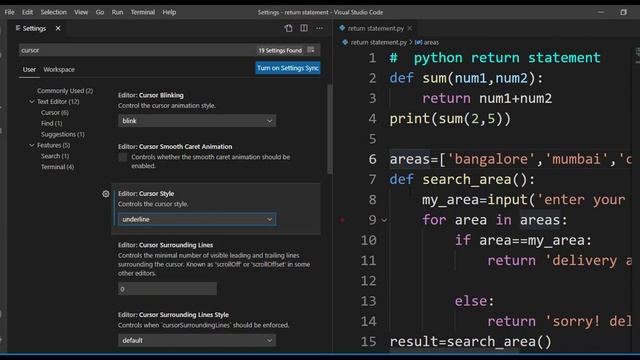
Task: Click line number 6 in editor
Action: click(x=372, y=159)
